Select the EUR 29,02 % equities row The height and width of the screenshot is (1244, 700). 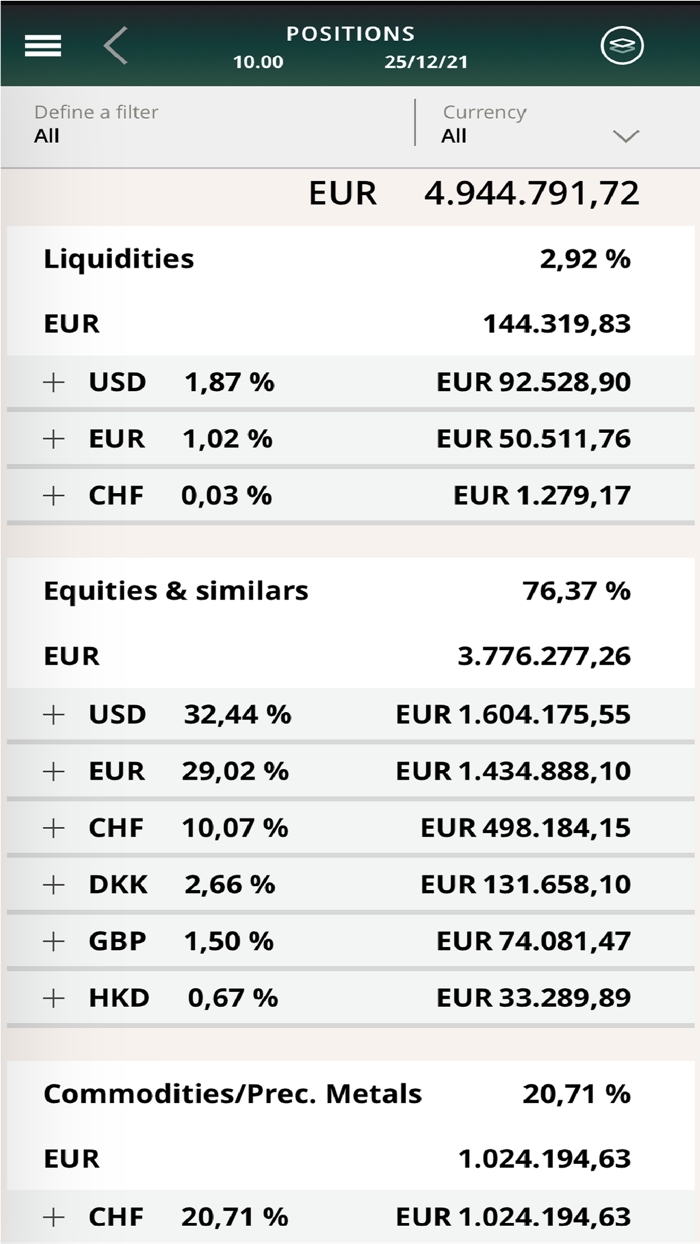(350, 771)
